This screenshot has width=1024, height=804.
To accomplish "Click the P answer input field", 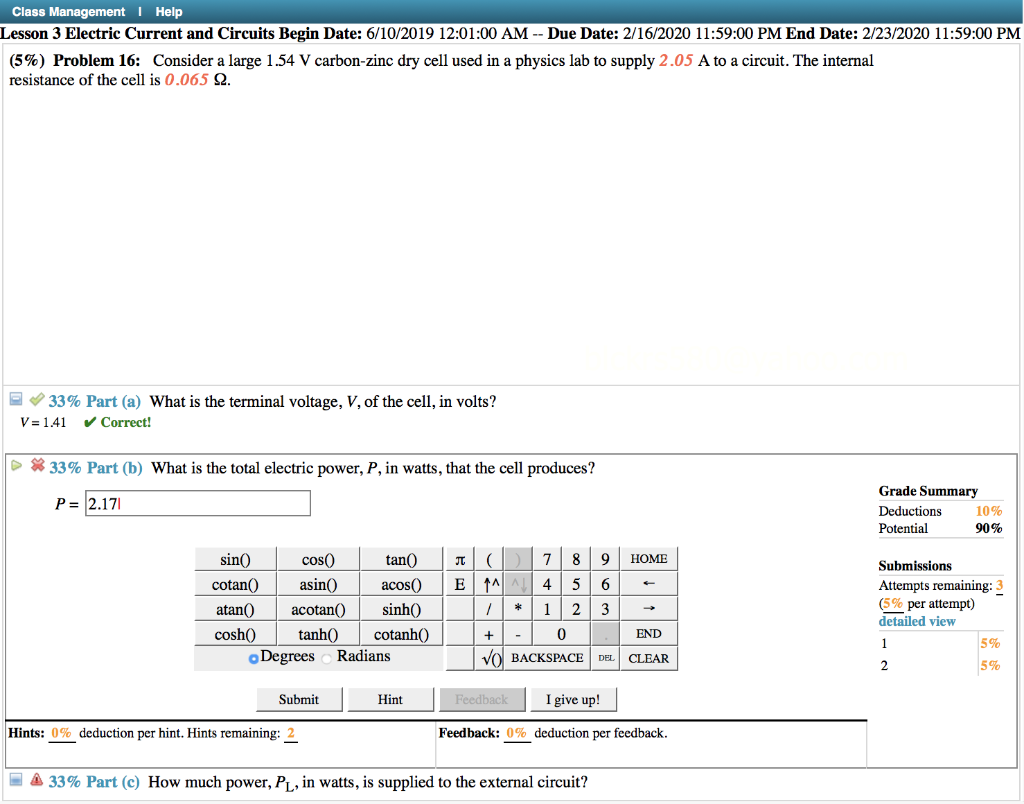I will tap(197, 503).
